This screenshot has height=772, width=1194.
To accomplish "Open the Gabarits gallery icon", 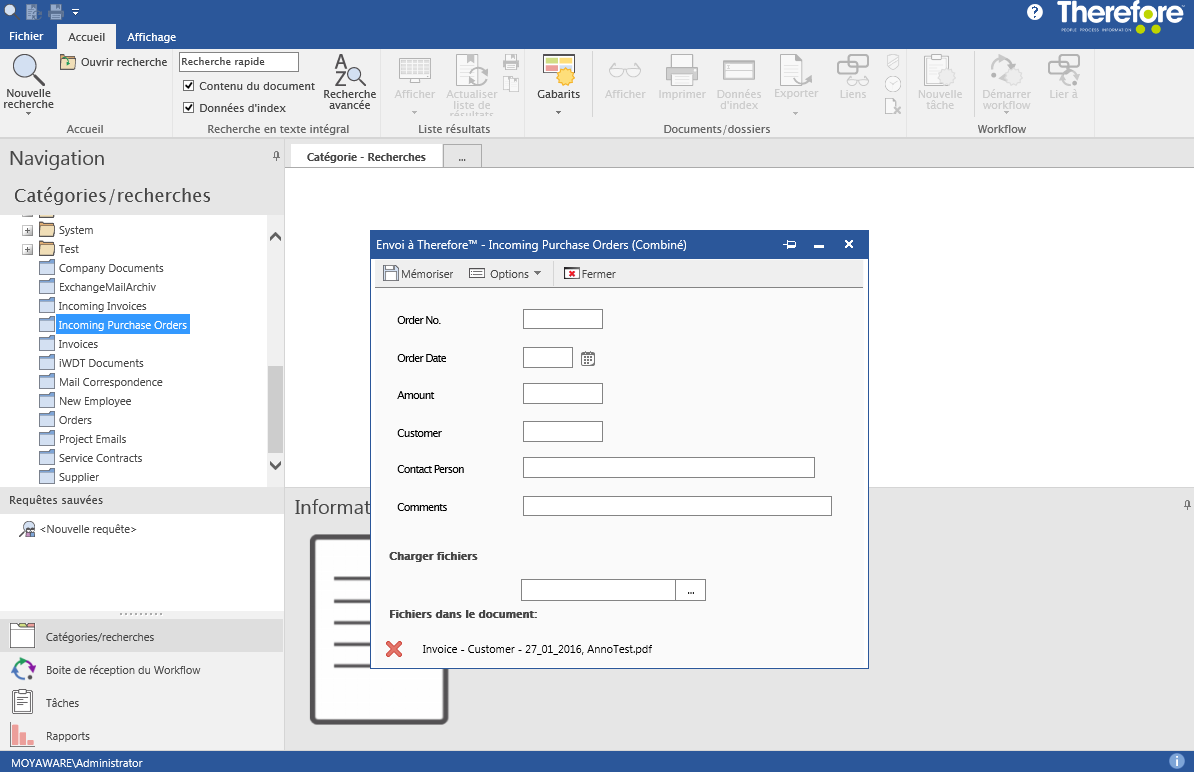I will [x=558, y=78].
